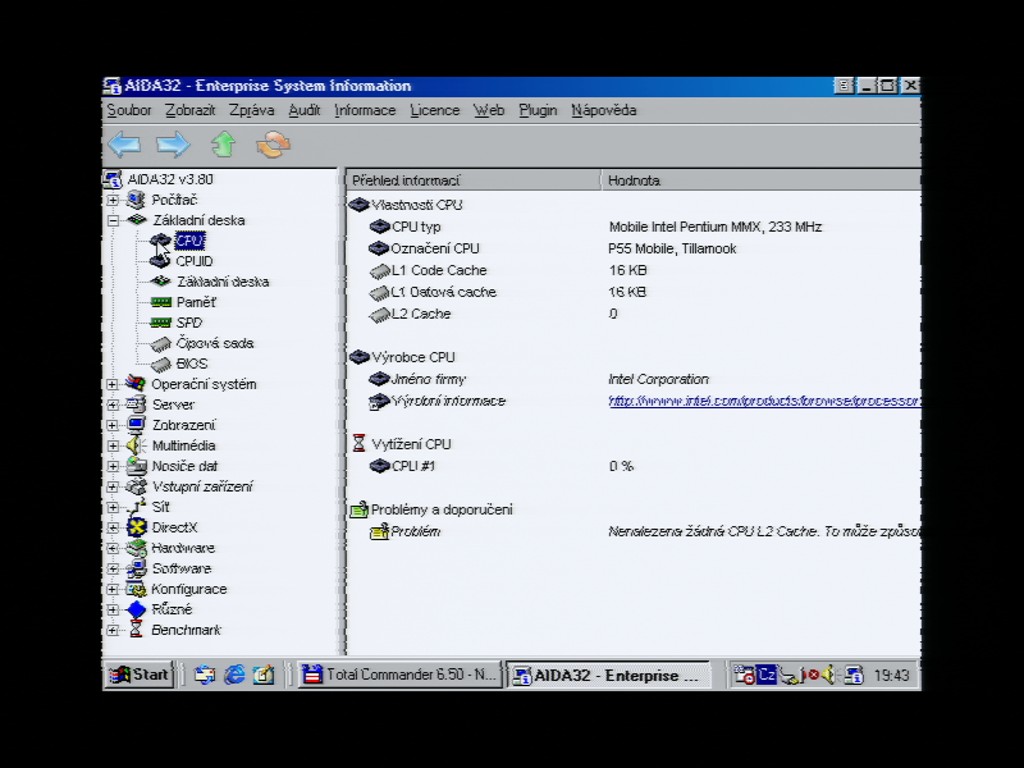The image size is (1024, 768).
Task: Open the Informace menu
Action: pos(365,110)
